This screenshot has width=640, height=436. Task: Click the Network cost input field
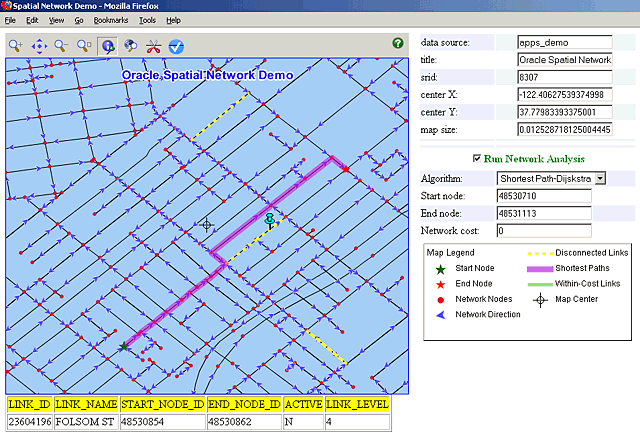(x=544, y=231)
